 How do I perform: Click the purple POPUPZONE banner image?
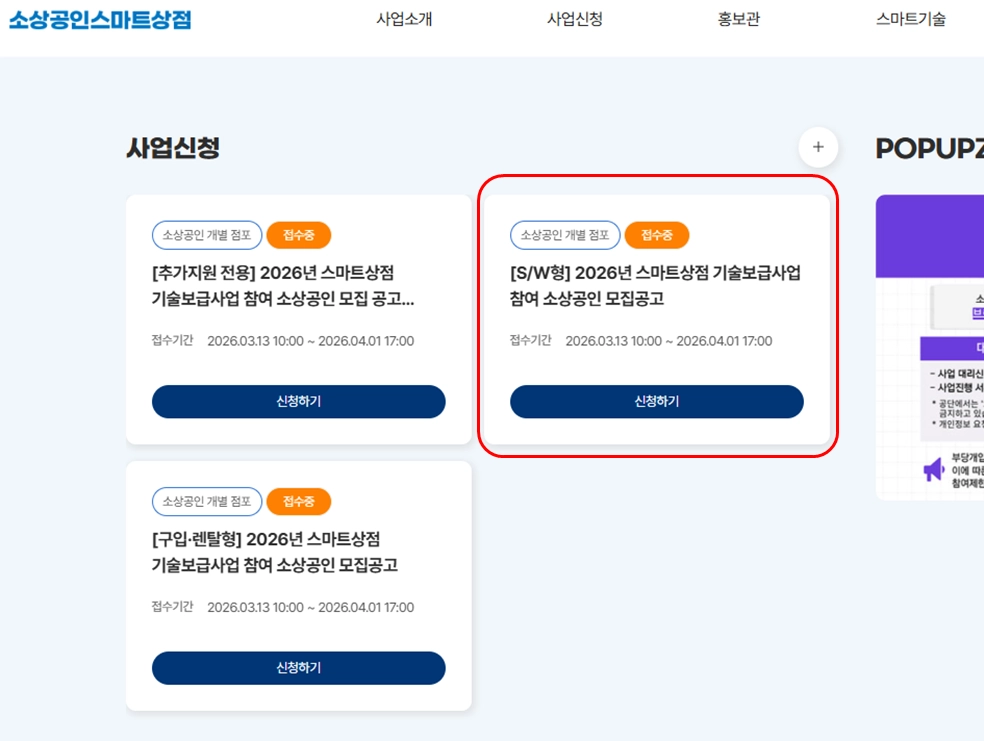click(929, 347)
